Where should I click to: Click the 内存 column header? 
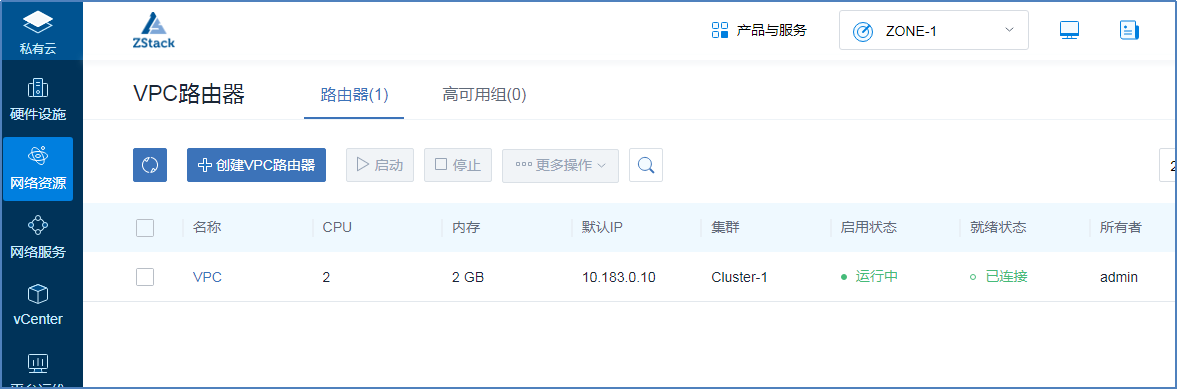tap(466, 228)
